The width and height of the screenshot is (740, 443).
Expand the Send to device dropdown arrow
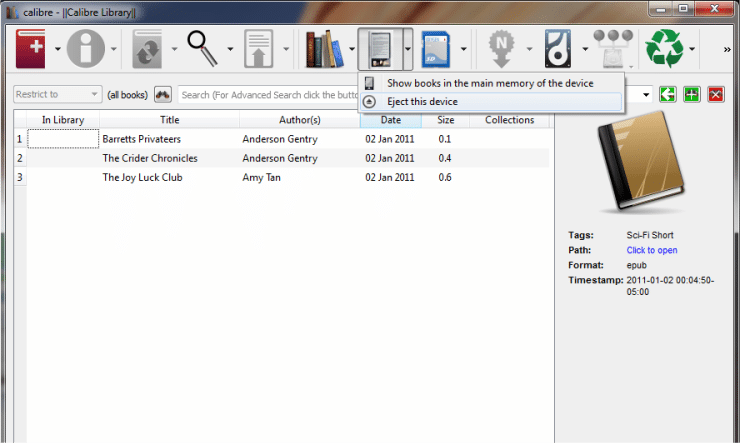click(286, 49)
